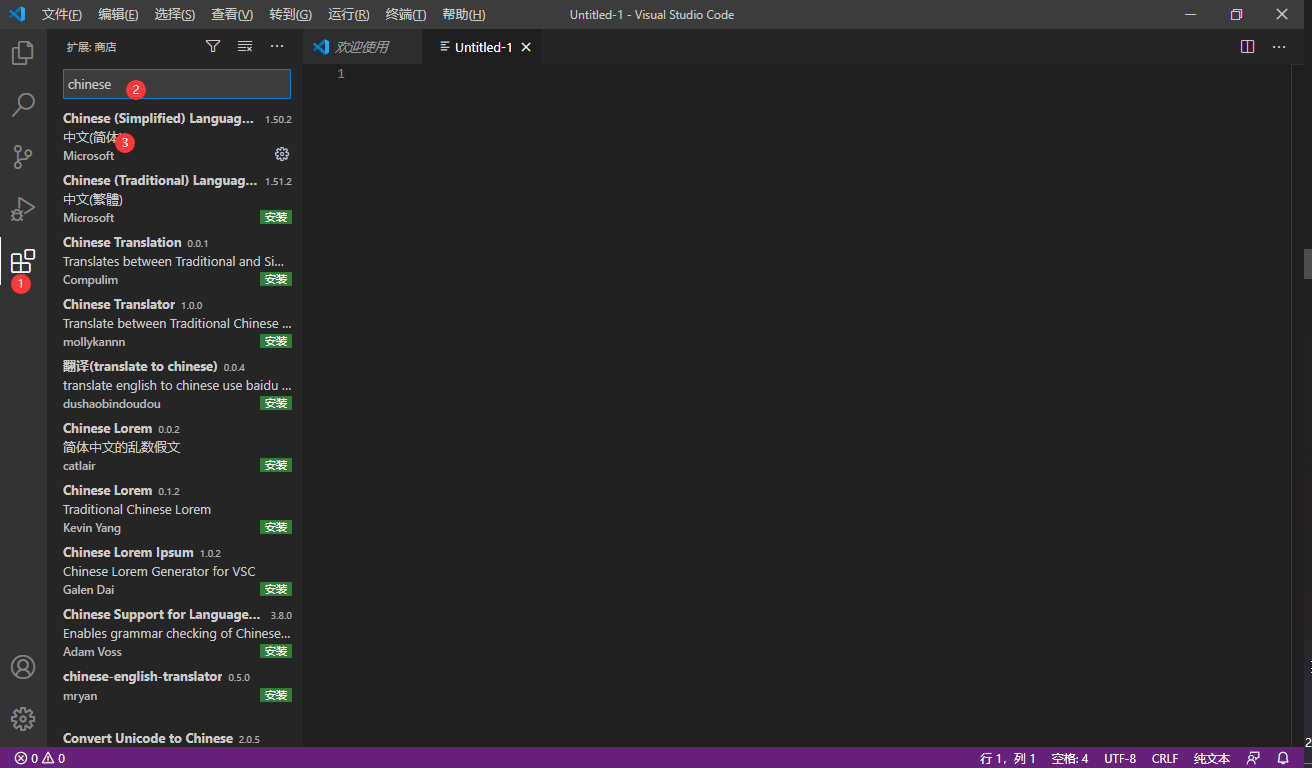1312x768 pixels.
Task: Click the editor vertical scrollbar thumb
Action: coord(1306,263)
